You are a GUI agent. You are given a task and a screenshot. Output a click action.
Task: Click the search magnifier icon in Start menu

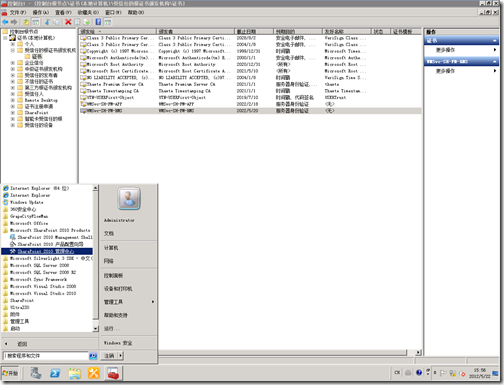[93, 356]
